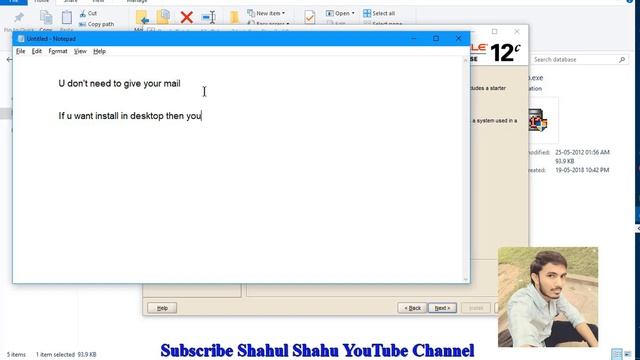Click the created date '19-05-2018 10:42 PM'
This screenshot has width=640, height=360.
pos(582,170)
